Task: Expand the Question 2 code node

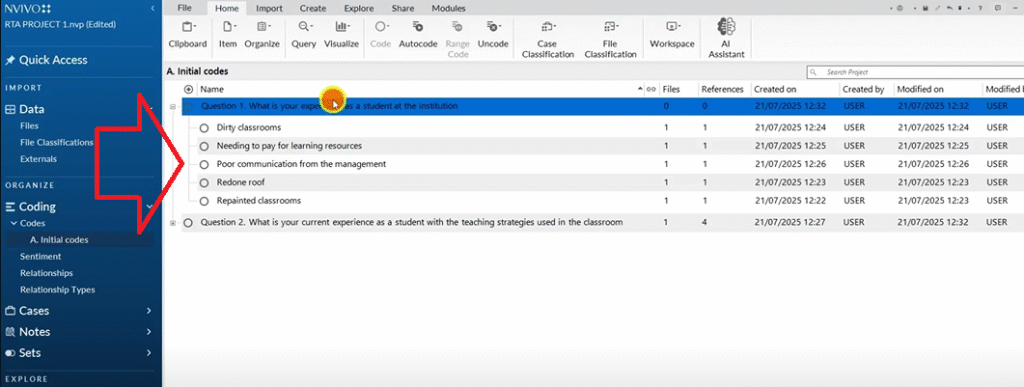Action: tap(172, 223)
